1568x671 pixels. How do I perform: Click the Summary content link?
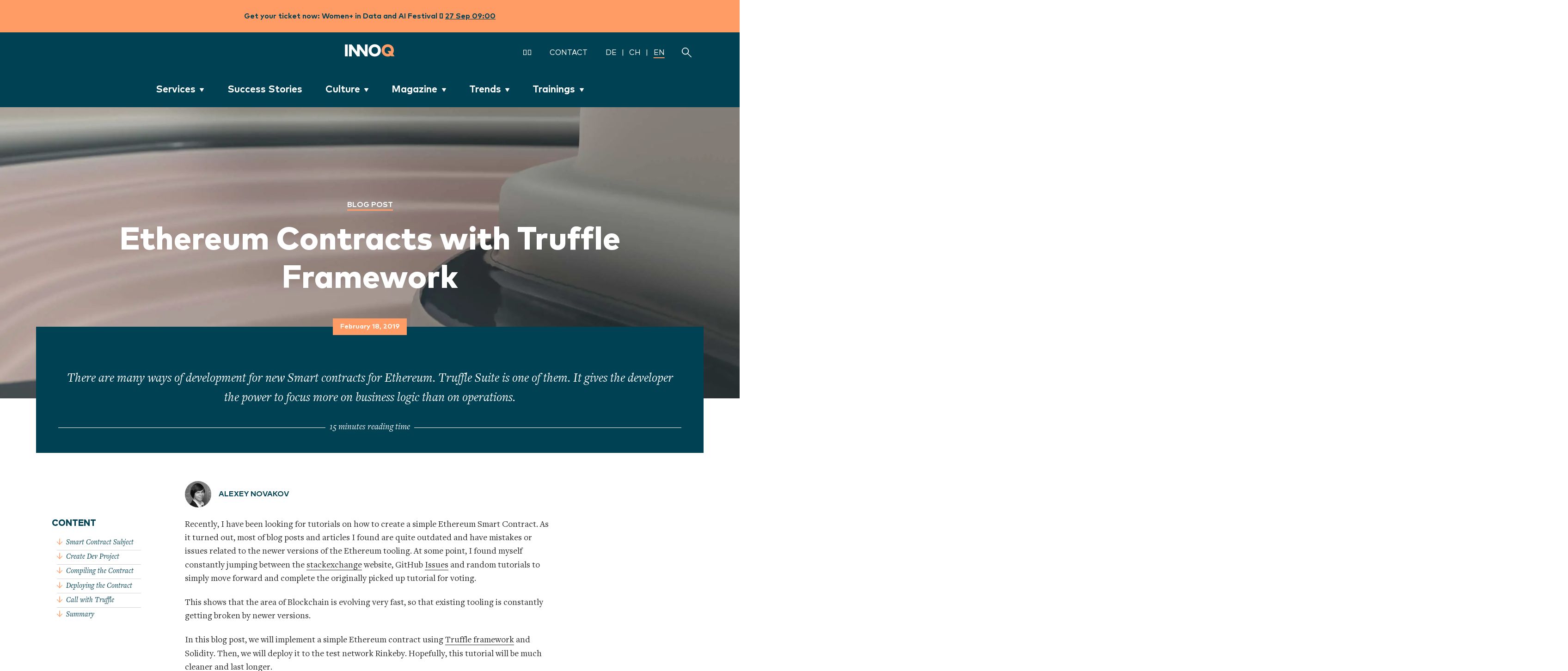[79, 614]
